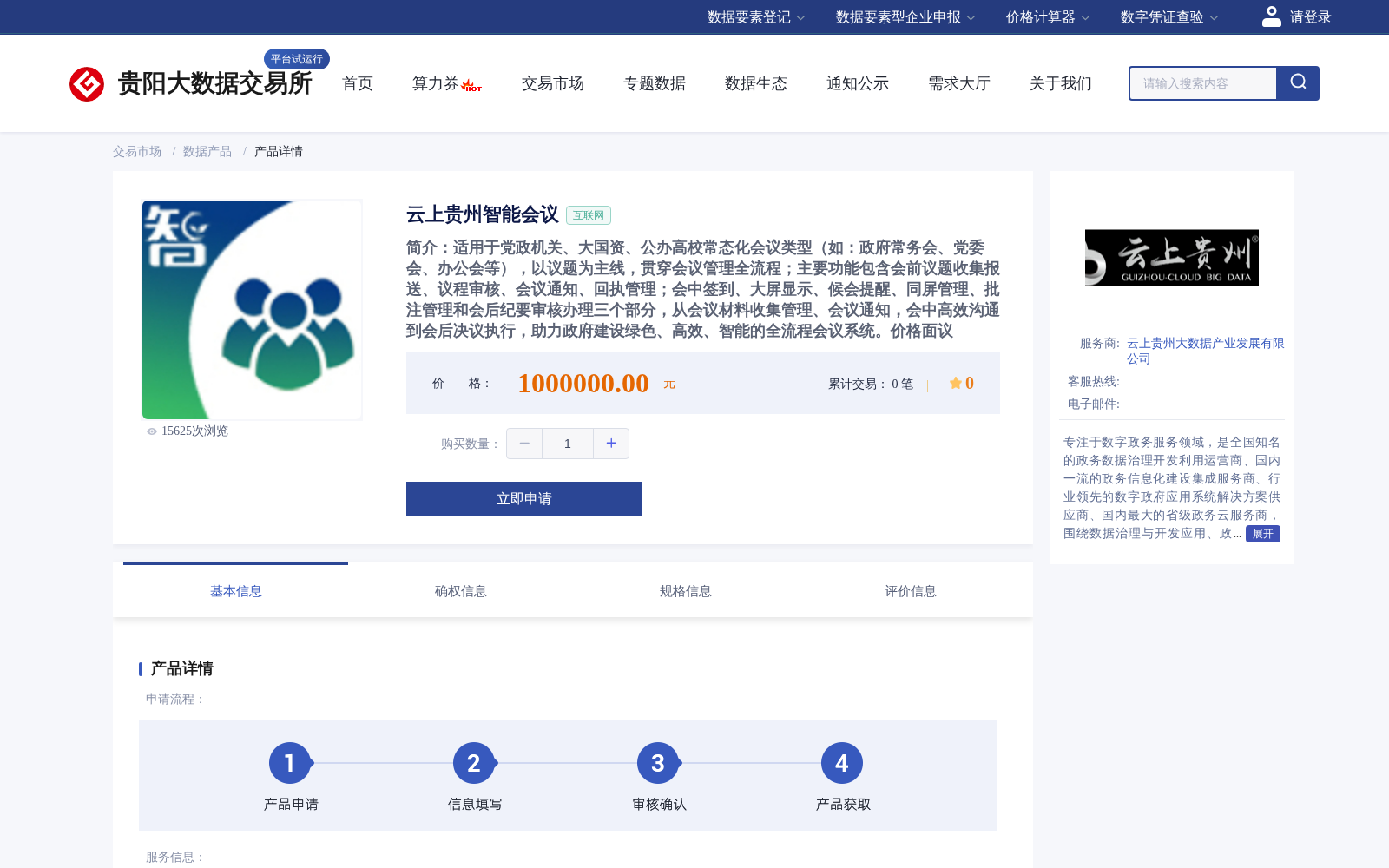Open 通知公示 navigation item
1389x868 pixels.
858,83
